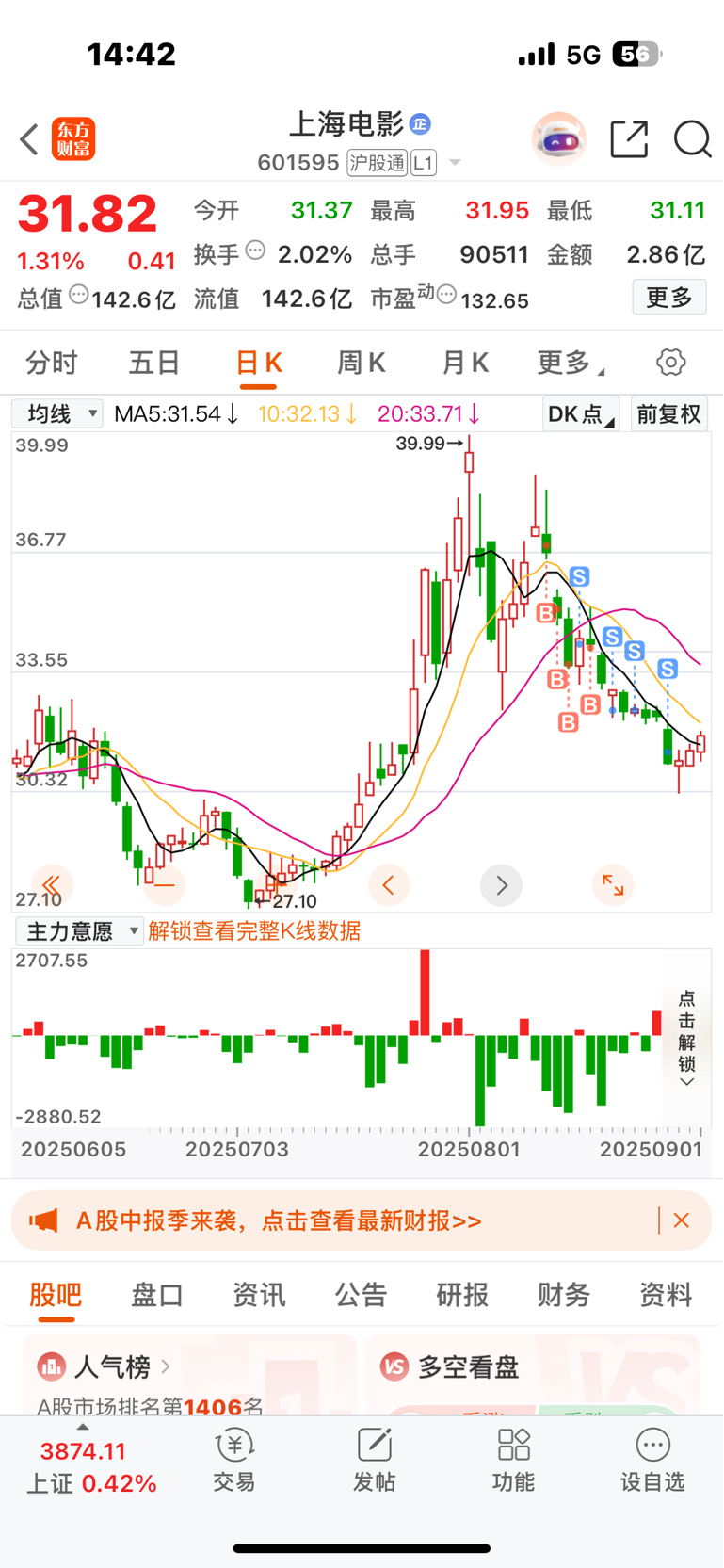Image resolution: width=724 pixels, height=1568 pixels.
Task: Tap the MA20 33.71 value
Action: [x=429, y=413]
